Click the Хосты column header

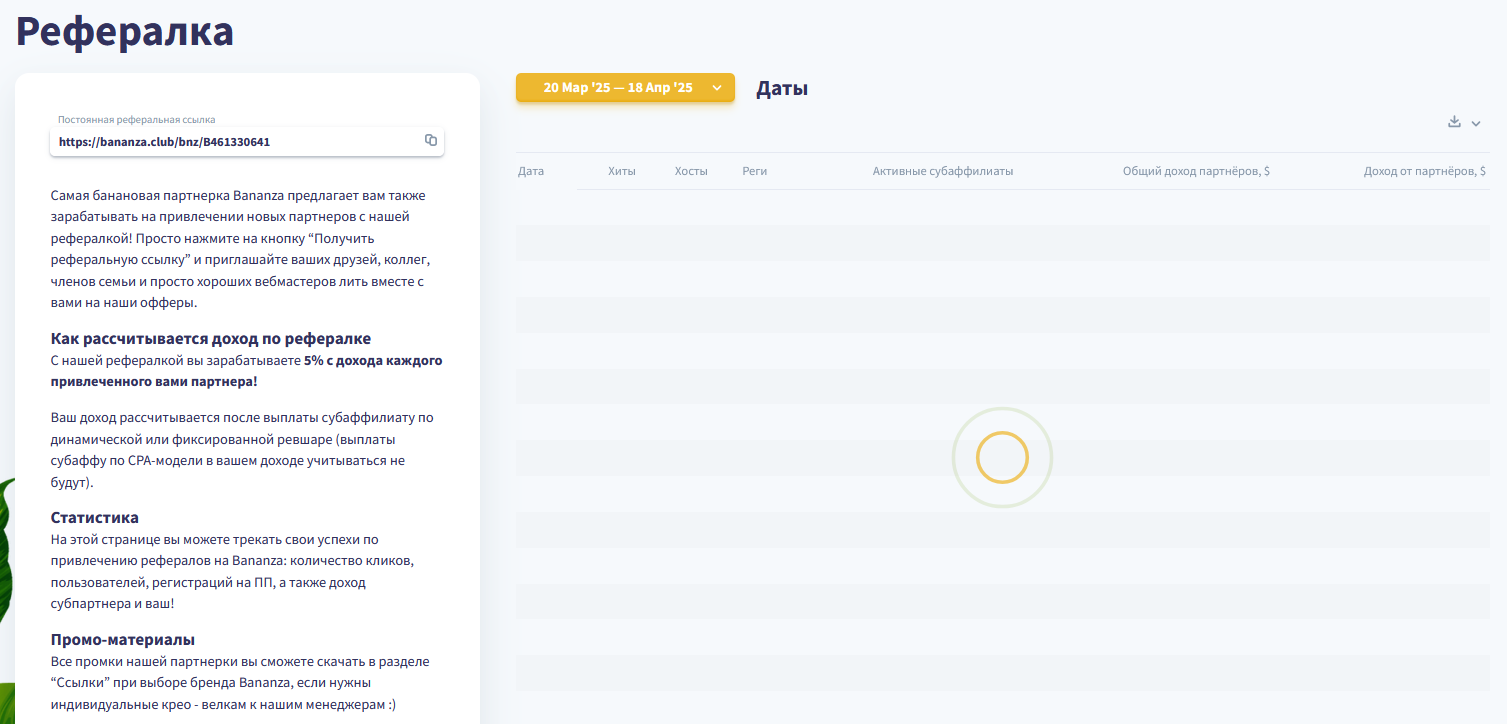[x=691, y=171]
